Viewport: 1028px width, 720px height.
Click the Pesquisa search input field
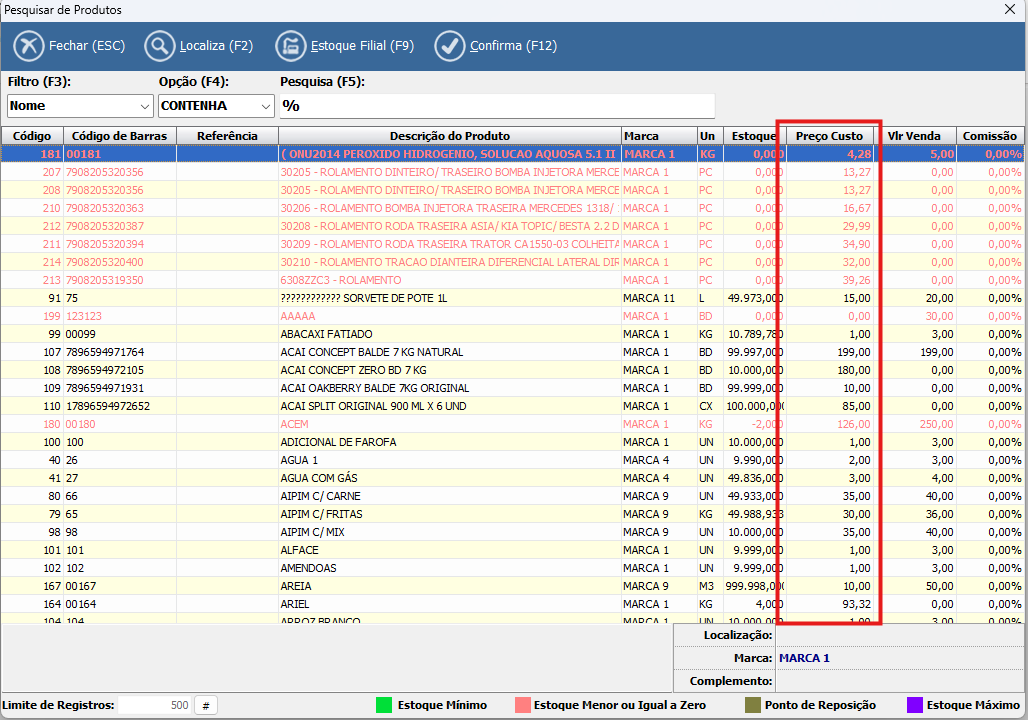(497, 106)
